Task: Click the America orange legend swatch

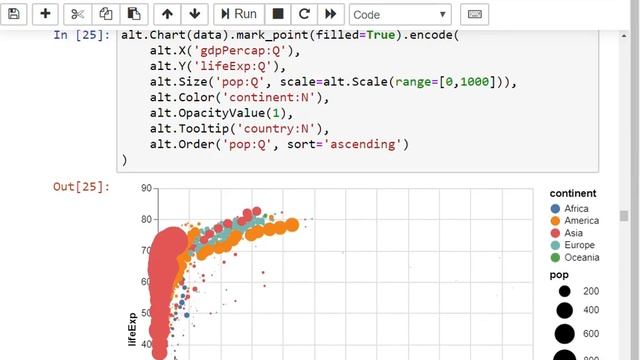Action: 555,221
